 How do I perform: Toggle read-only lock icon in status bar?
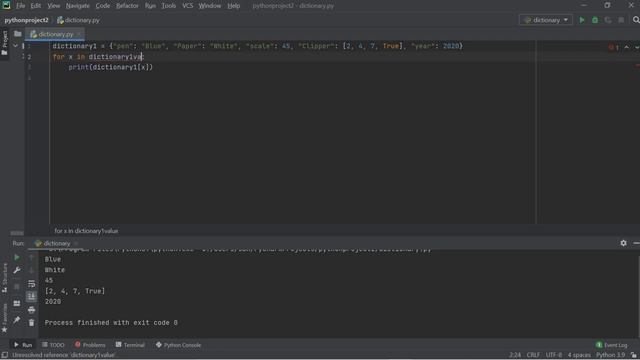[x=633, y=355]
